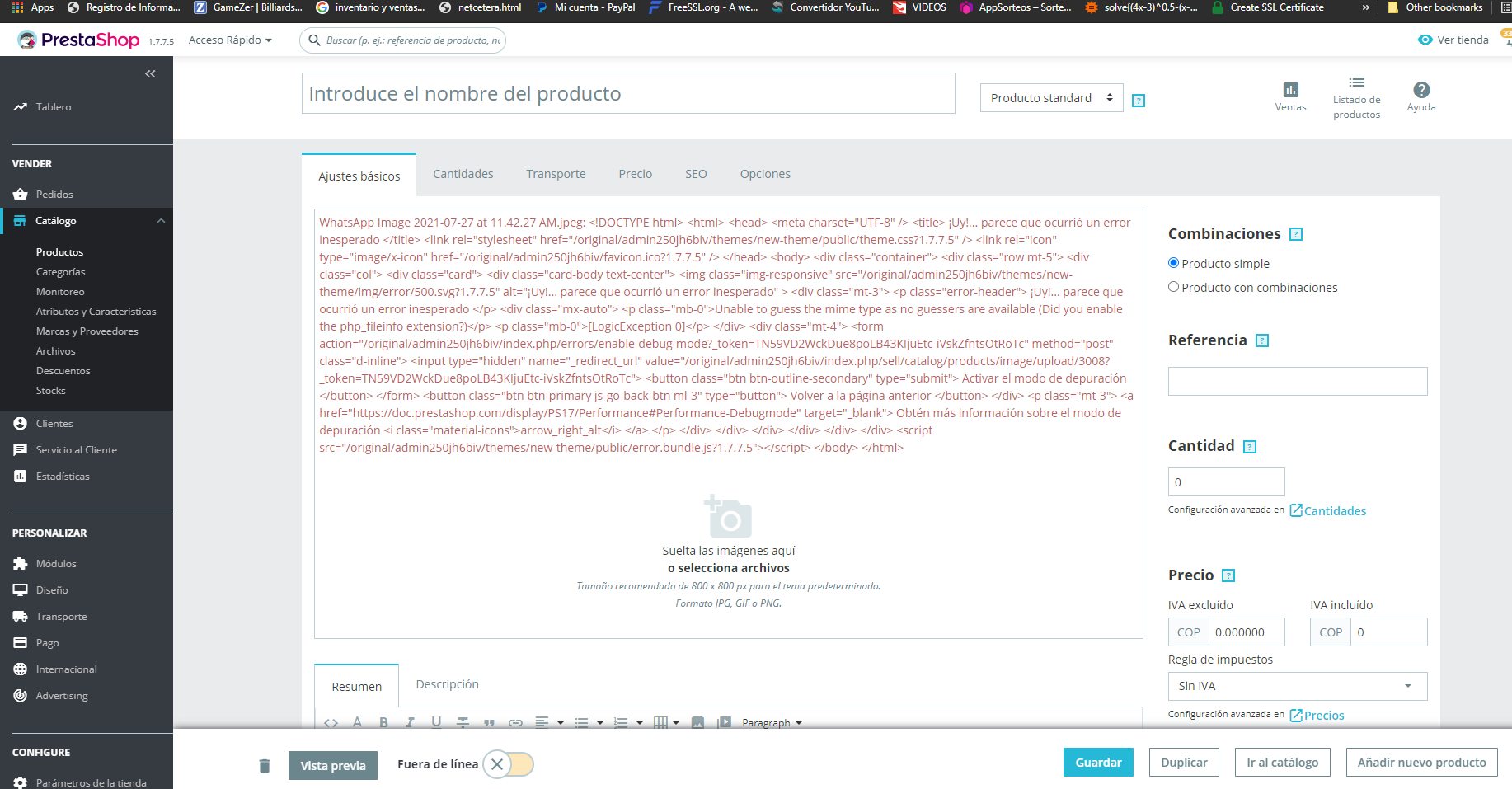Image resolution: width=1512 pixels, height=789 pixels.
Task: Click image upload camera icon
Action: point(728,516)
